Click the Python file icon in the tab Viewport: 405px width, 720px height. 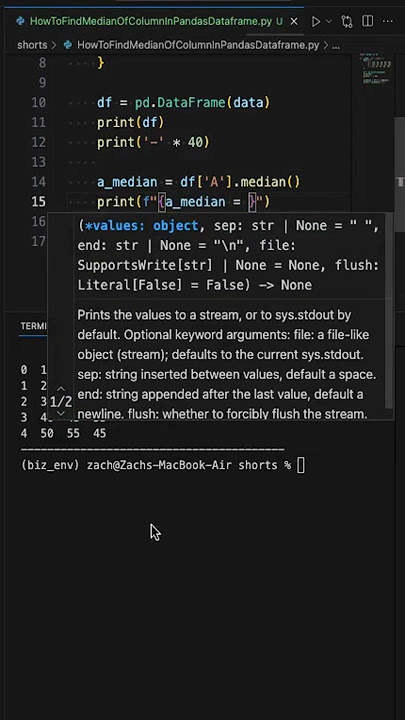click(x=20, y=22)
